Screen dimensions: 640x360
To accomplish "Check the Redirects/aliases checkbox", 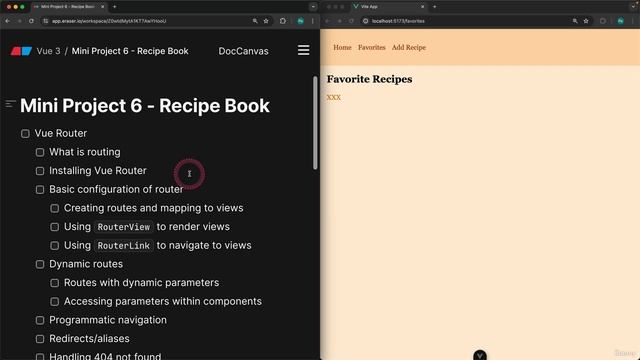I will (40, 339).
